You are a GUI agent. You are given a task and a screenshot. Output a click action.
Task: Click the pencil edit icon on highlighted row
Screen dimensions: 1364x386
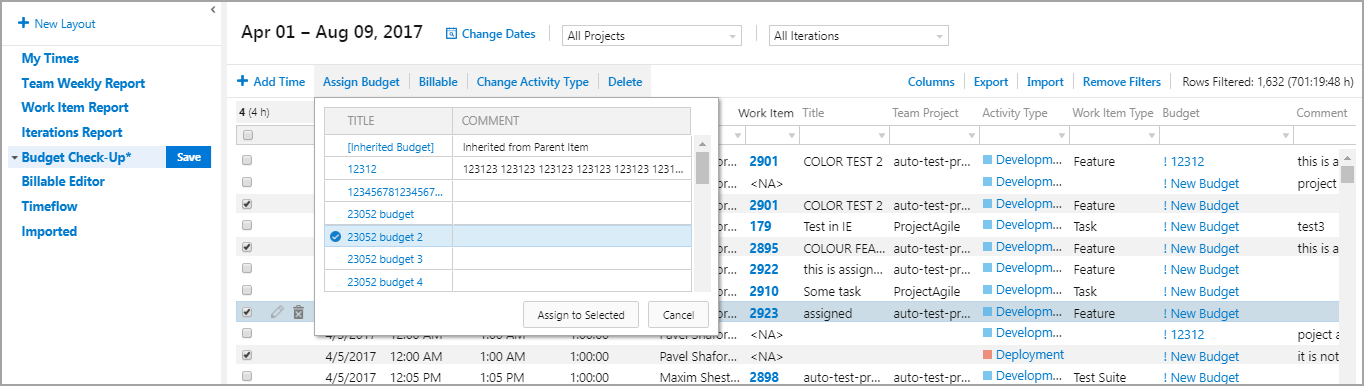277,313
